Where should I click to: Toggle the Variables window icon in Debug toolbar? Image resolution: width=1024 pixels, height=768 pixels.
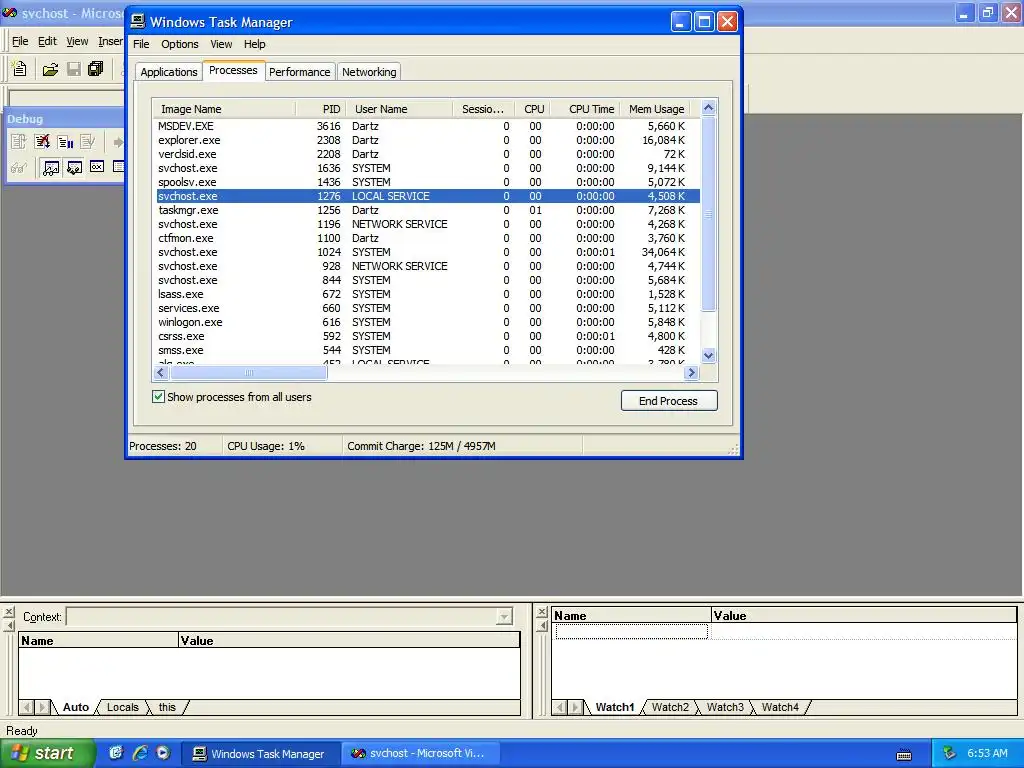(x=74, y=168)
